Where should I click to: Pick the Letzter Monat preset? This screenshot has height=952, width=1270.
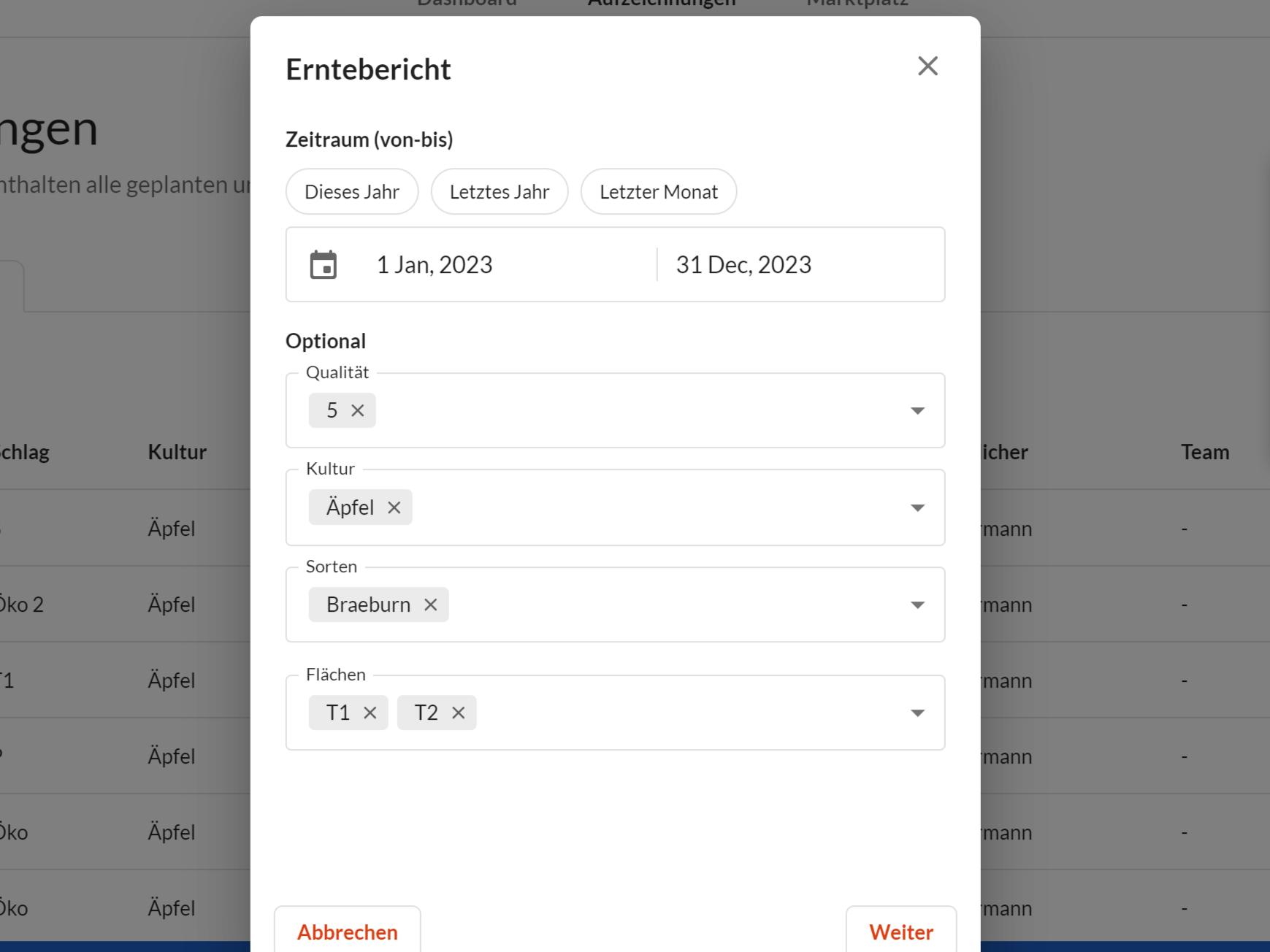[x=659, y=192]
